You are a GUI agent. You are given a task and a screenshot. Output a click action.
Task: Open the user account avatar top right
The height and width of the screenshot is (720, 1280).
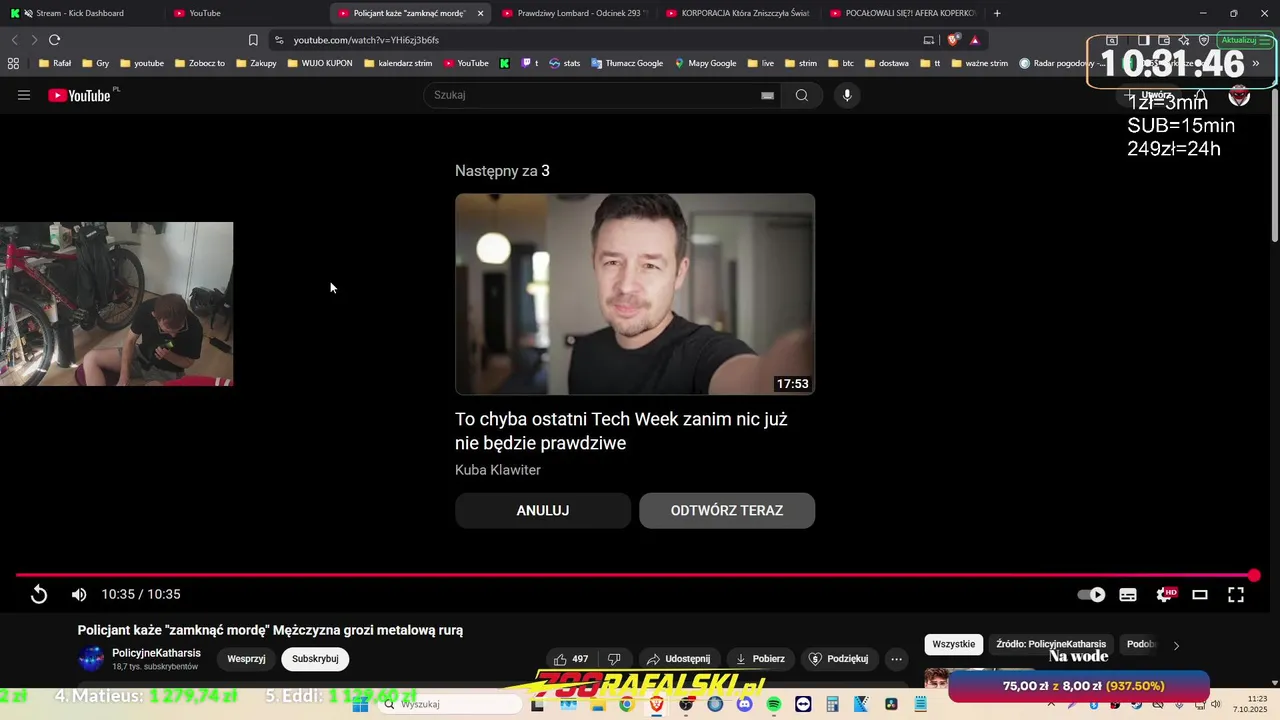(x=1239, y=96)
